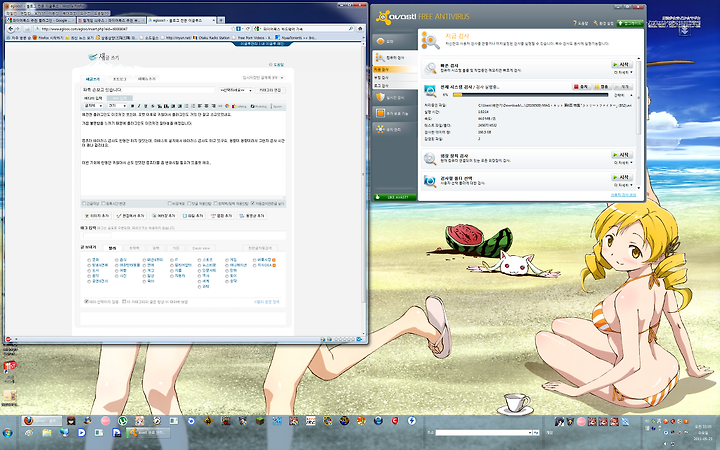Open the Summary section in Avast sidebar
Screen dimensions: 720x450
pos(394,41)
